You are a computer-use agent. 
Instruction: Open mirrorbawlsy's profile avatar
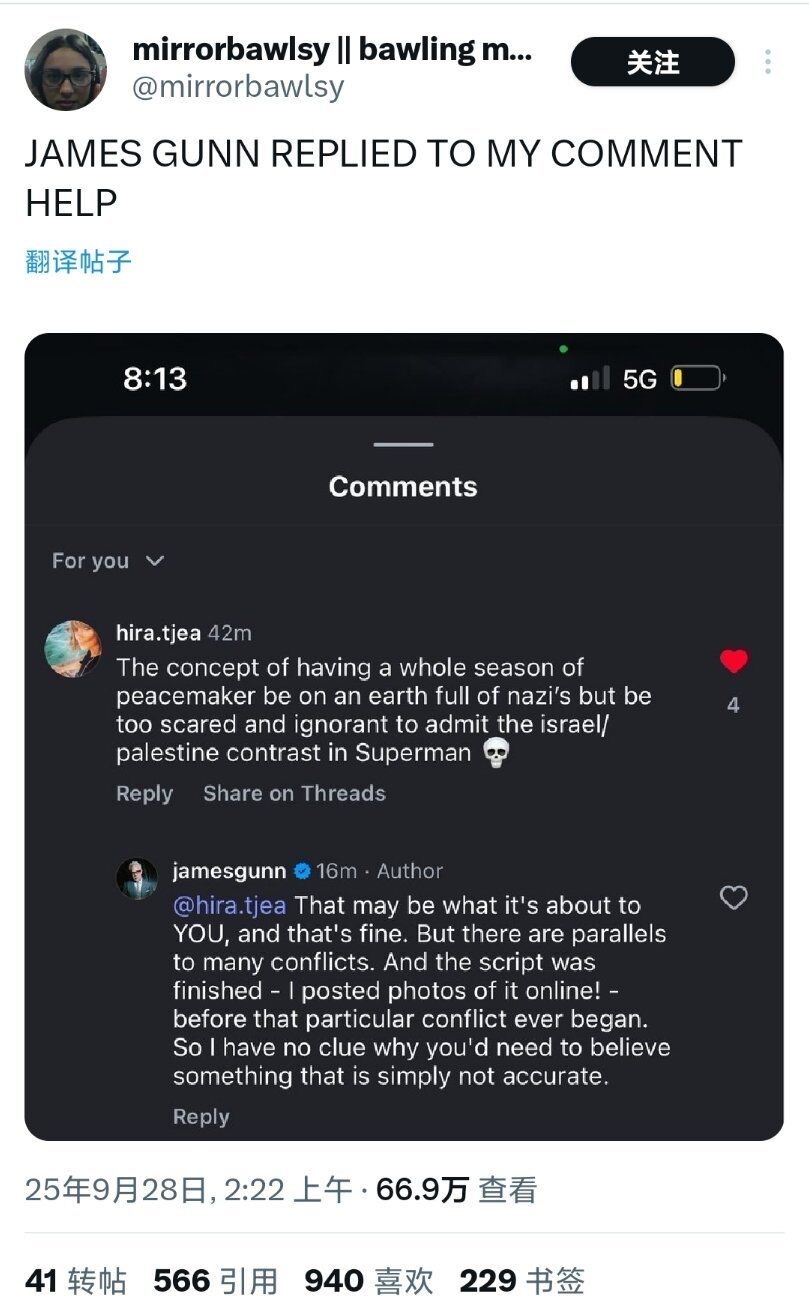(65, 69)
